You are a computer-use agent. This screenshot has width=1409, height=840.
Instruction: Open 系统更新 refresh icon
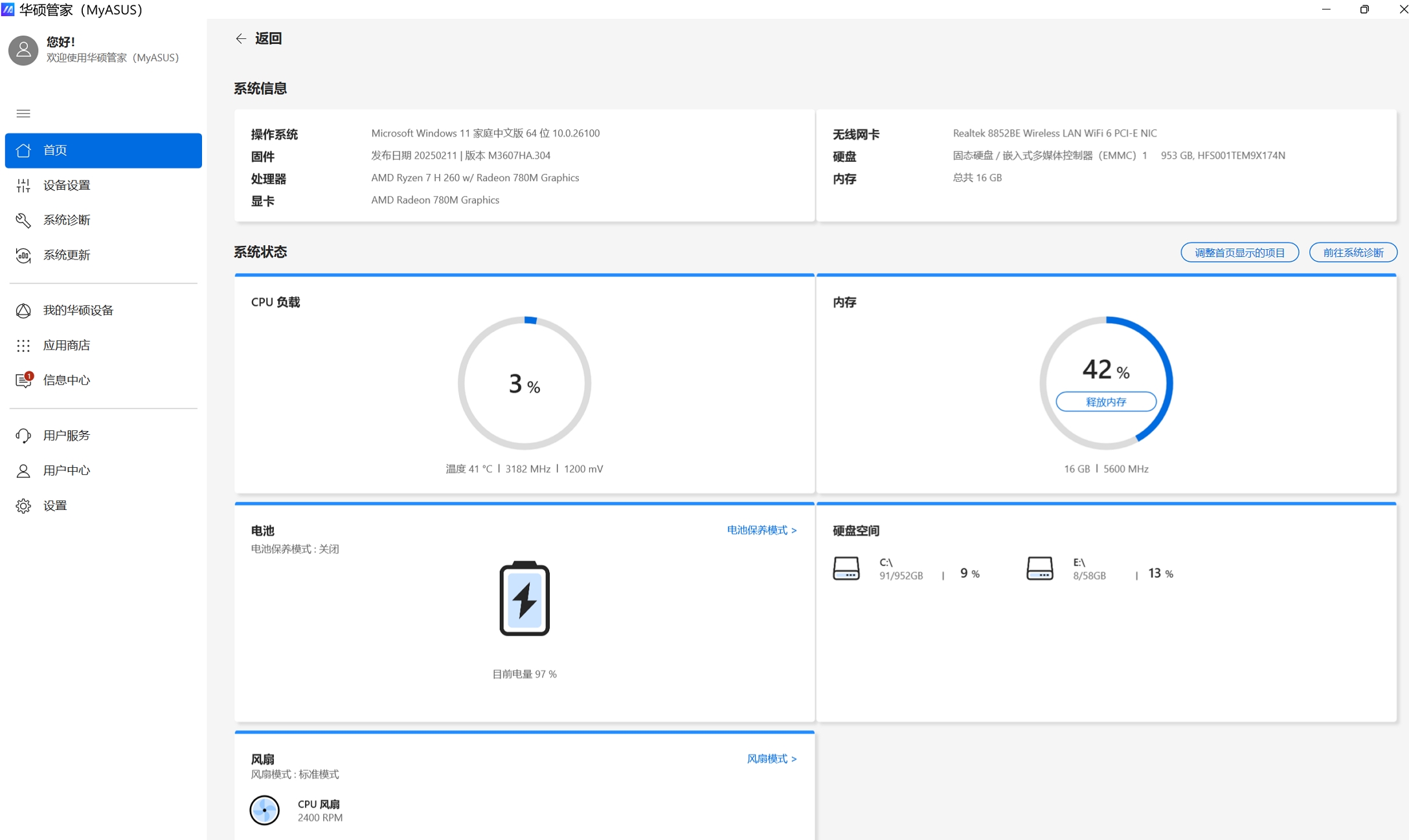point(23,256)
